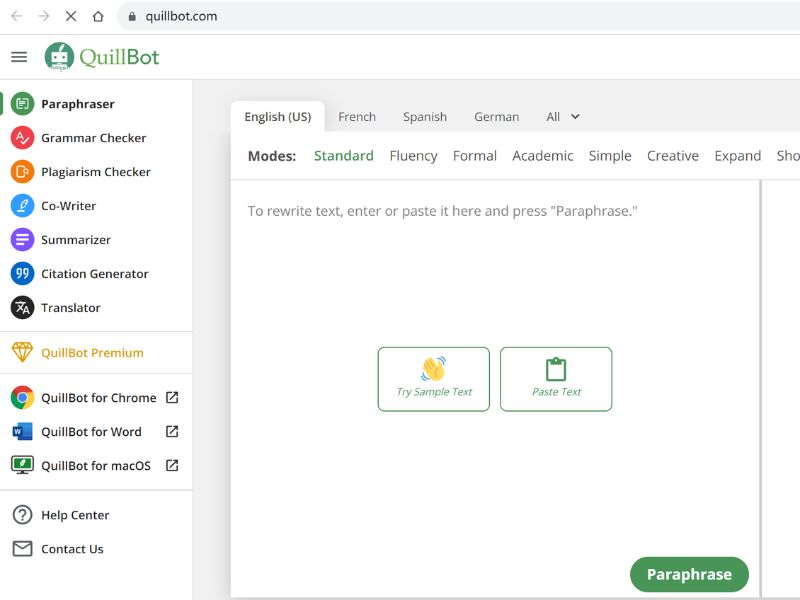Screen dimensions: 800x600
Task: Select the English (US) language tab
Action: [278, 117]
